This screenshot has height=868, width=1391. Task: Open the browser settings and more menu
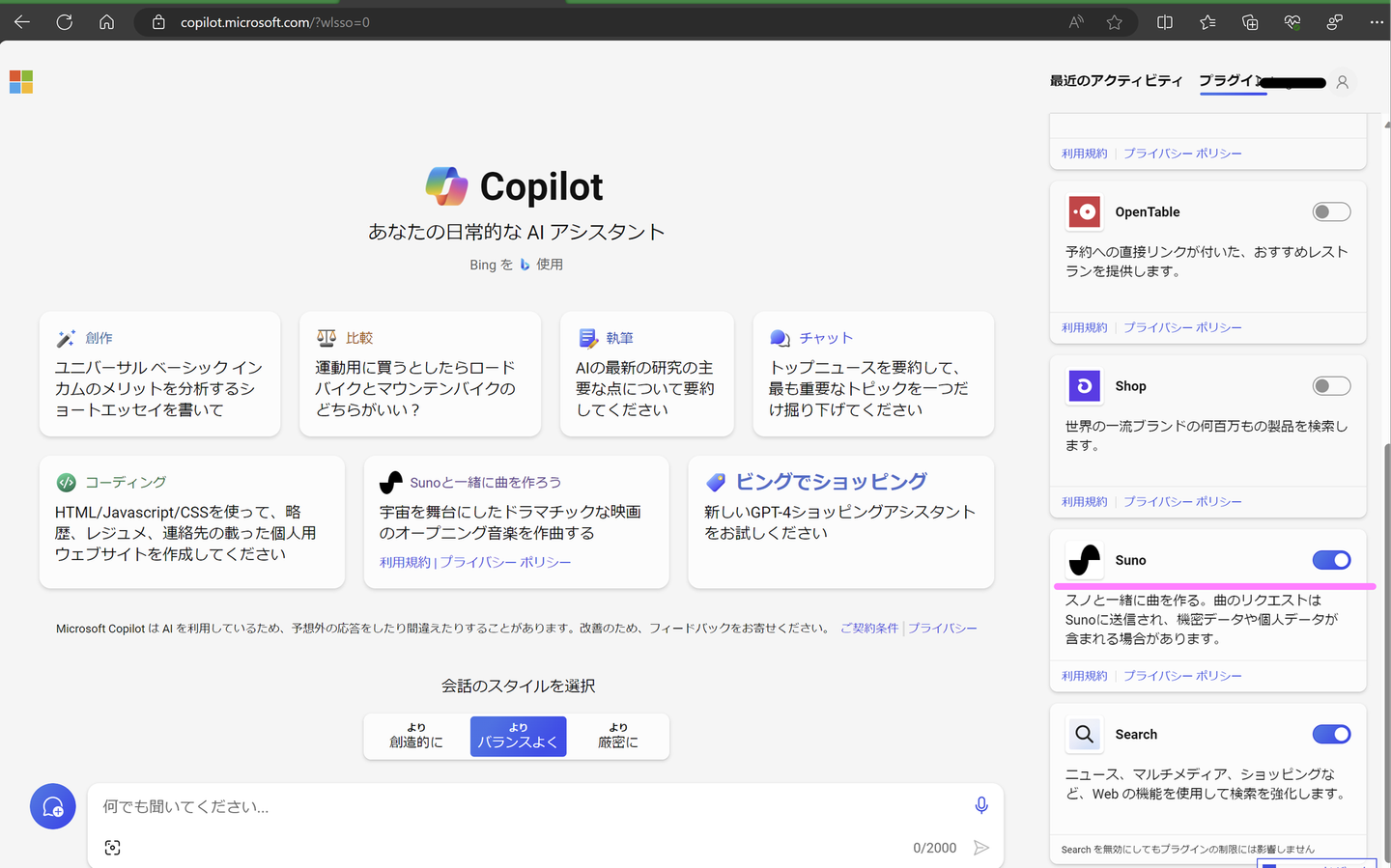(x=1377, y=22)
